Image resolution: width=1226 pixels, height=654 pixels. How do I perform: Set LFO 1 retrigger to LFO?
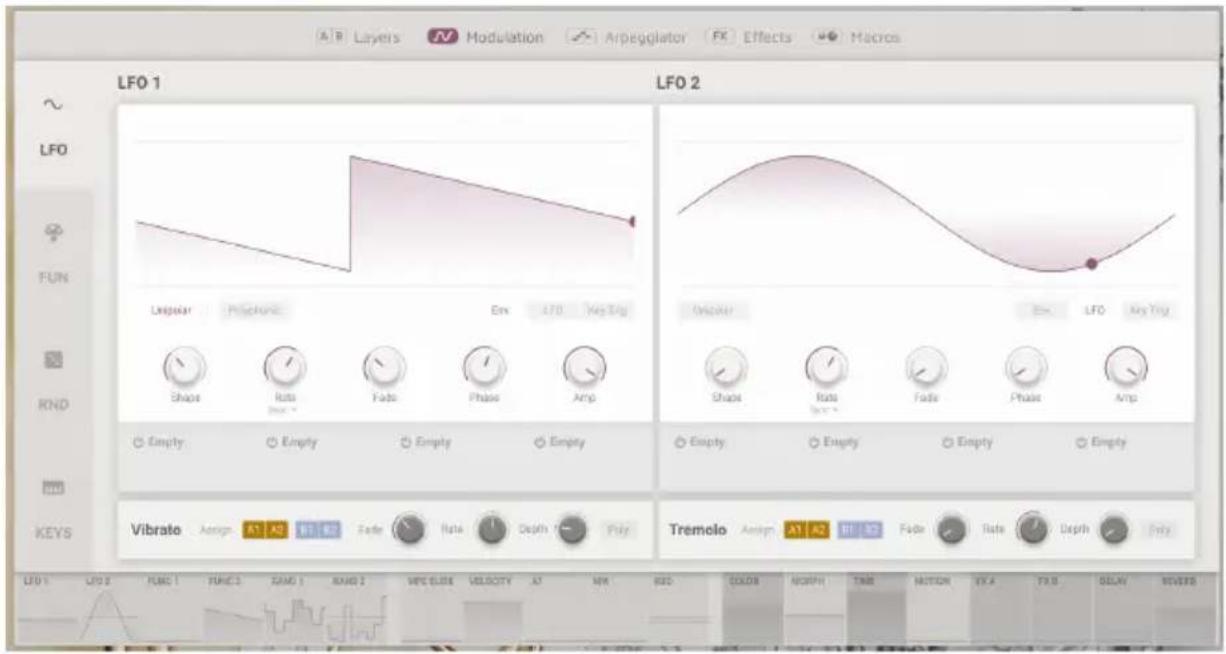pos(552,311)
